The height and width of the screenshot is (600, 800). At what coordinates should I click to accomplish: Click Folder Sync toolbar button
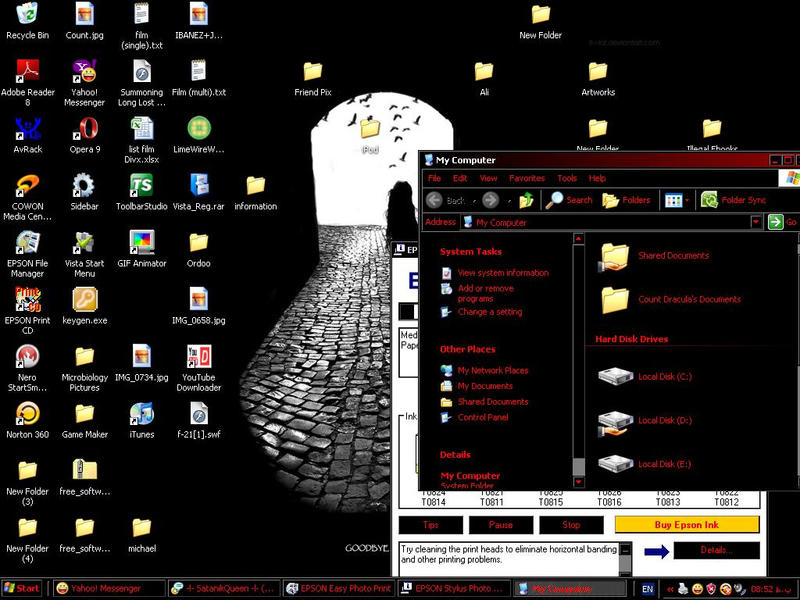click(733, 200)
